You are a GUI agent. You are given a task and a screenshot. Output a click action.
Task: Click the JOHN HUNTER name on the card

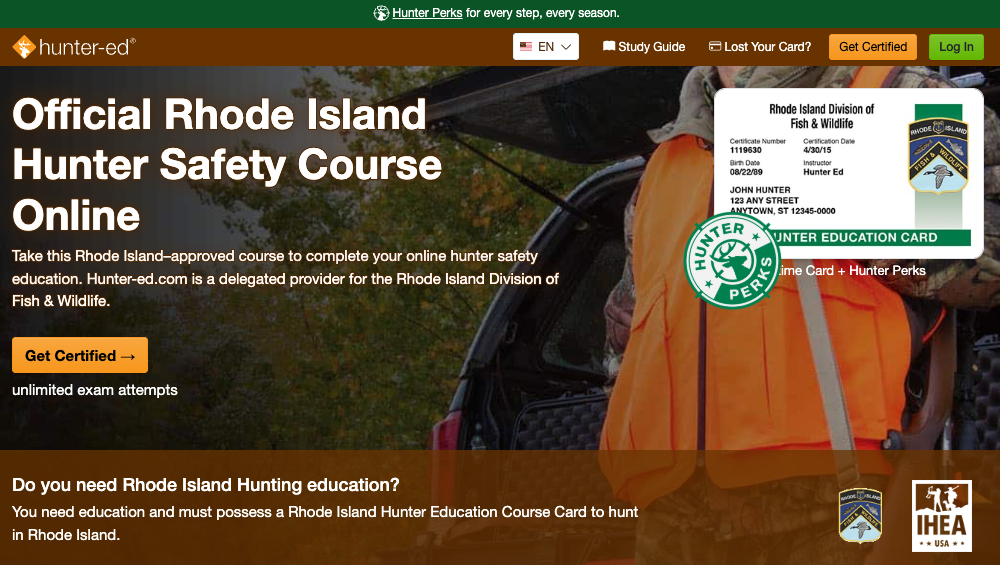click(760, 190)
